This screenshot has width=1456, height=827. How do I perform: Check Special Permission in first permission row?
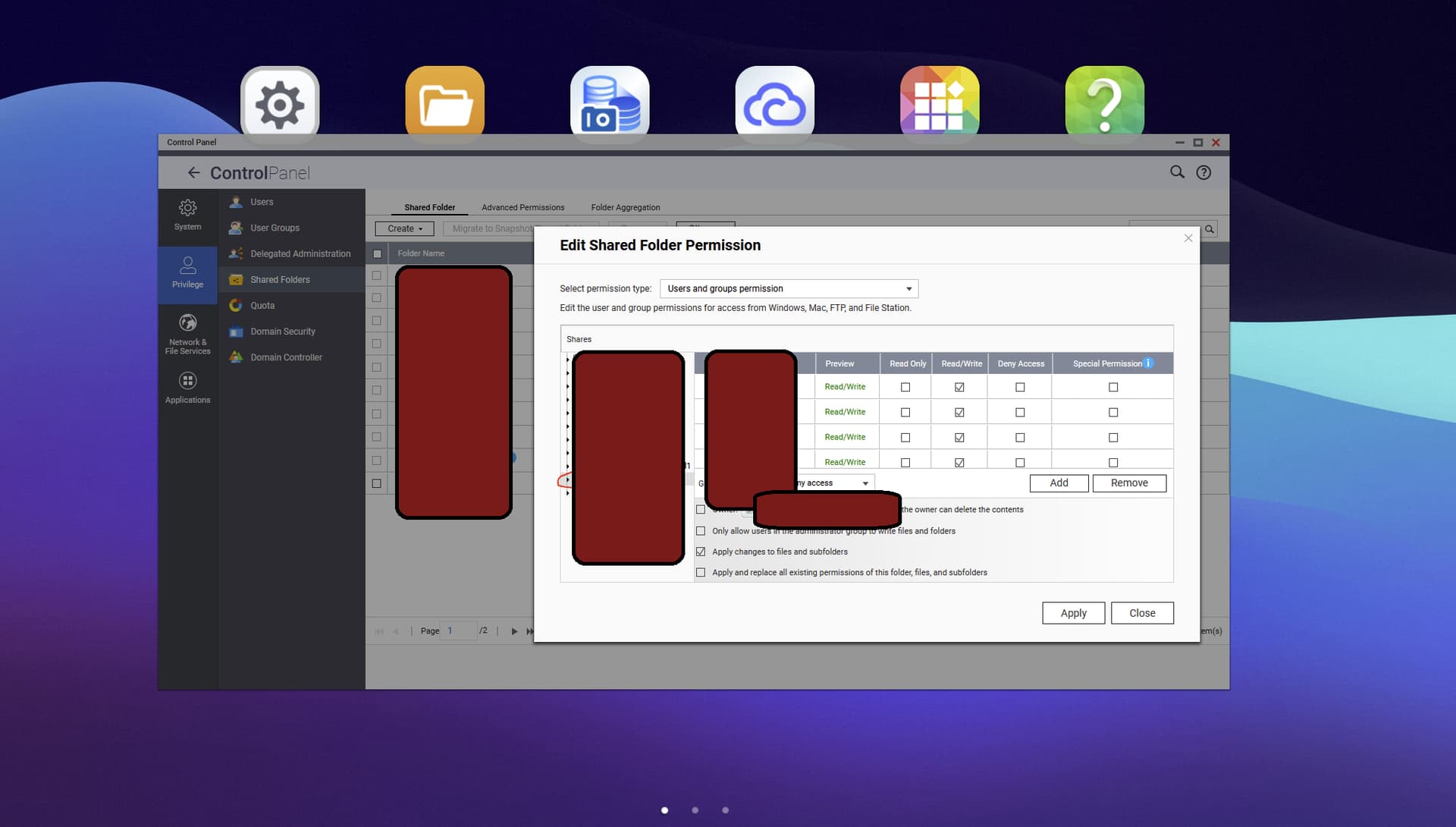coord(1113,387)
